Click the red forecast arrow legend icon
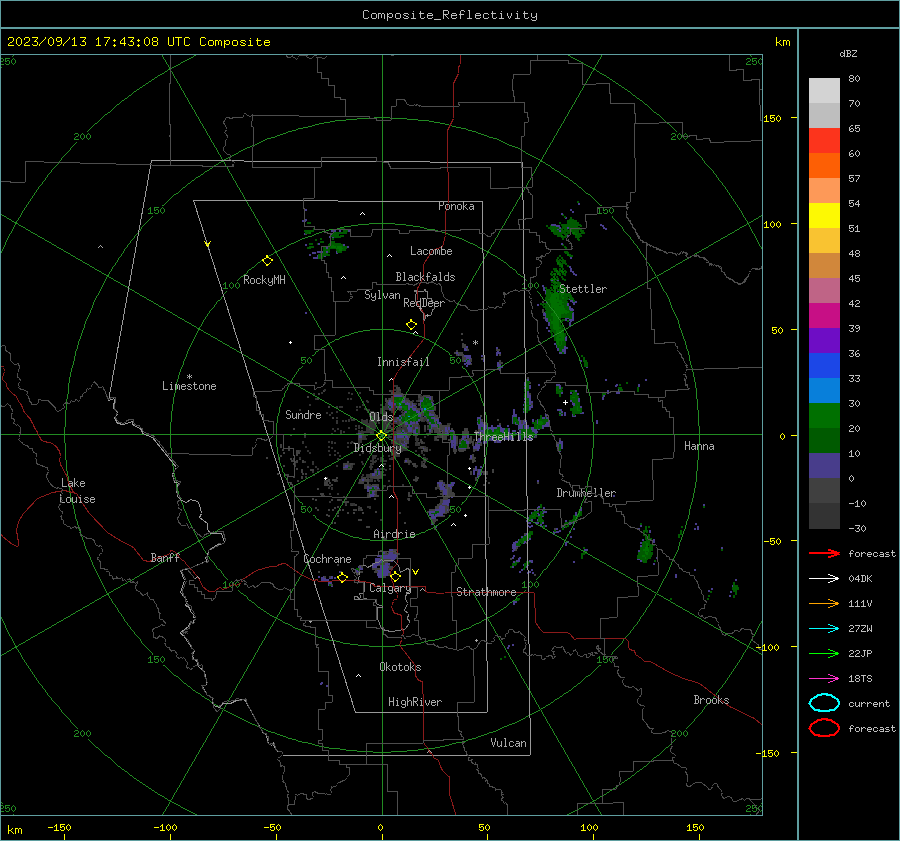The height and width of the screenshot is (841, 900). click(824, 553)
